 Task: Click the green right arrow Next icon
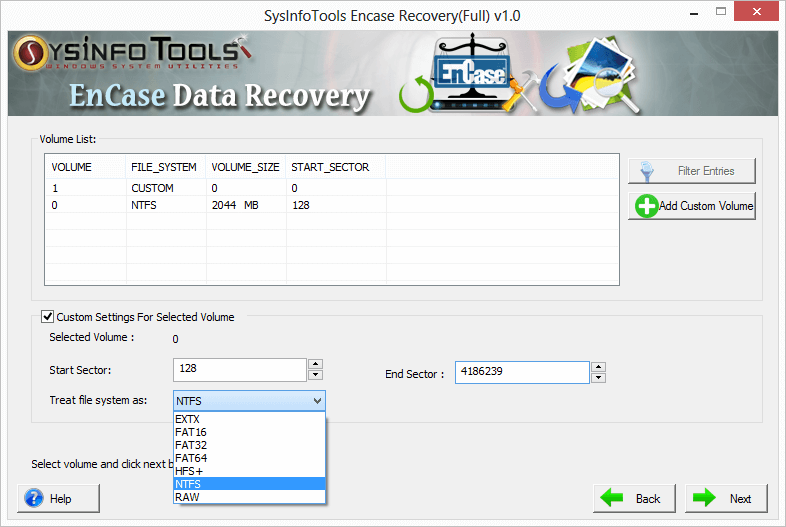tap(704, 497)
